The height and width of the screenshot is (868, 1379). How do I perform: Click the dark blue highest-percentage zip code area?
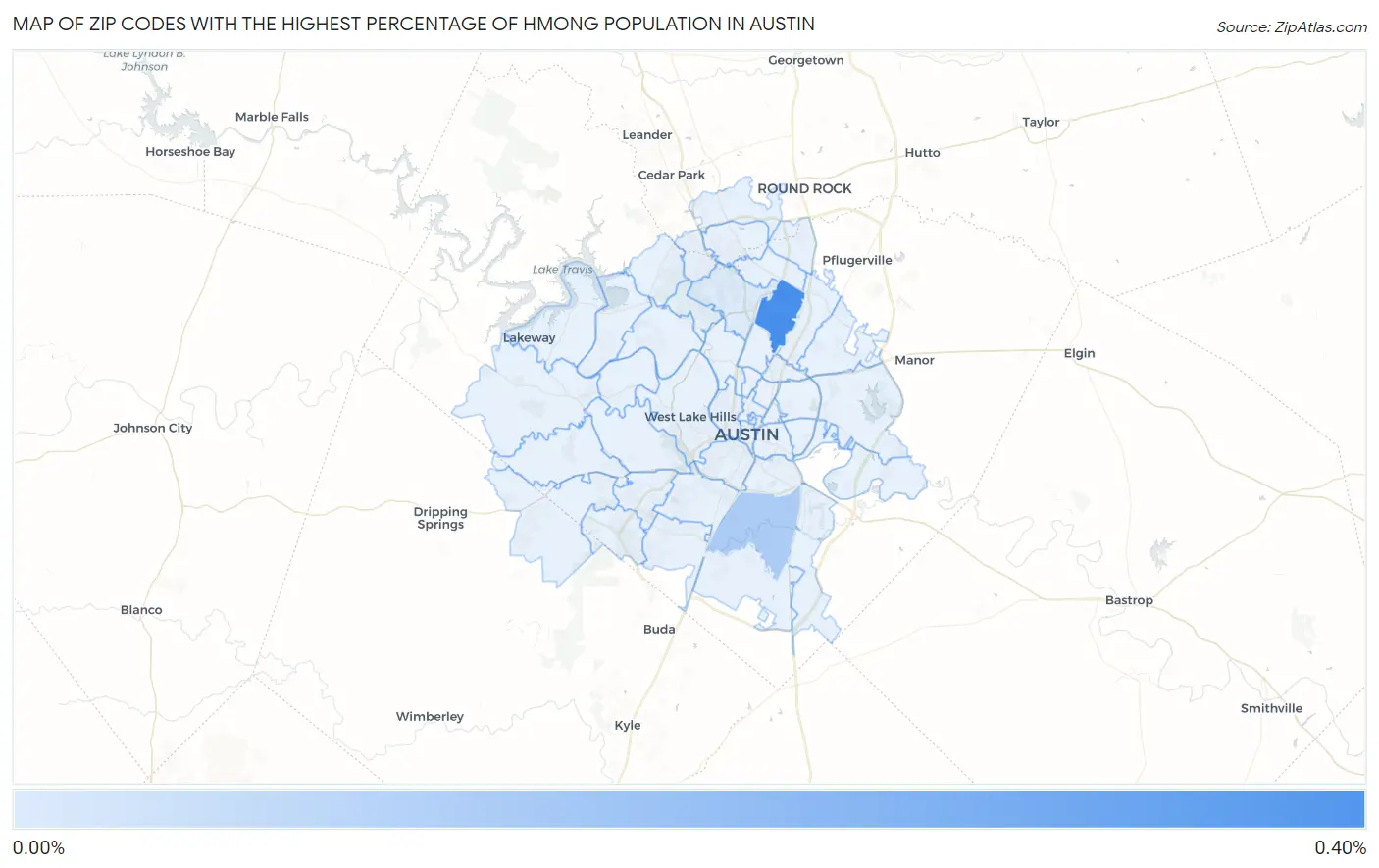pyautogui.click(x=780, y=314)
